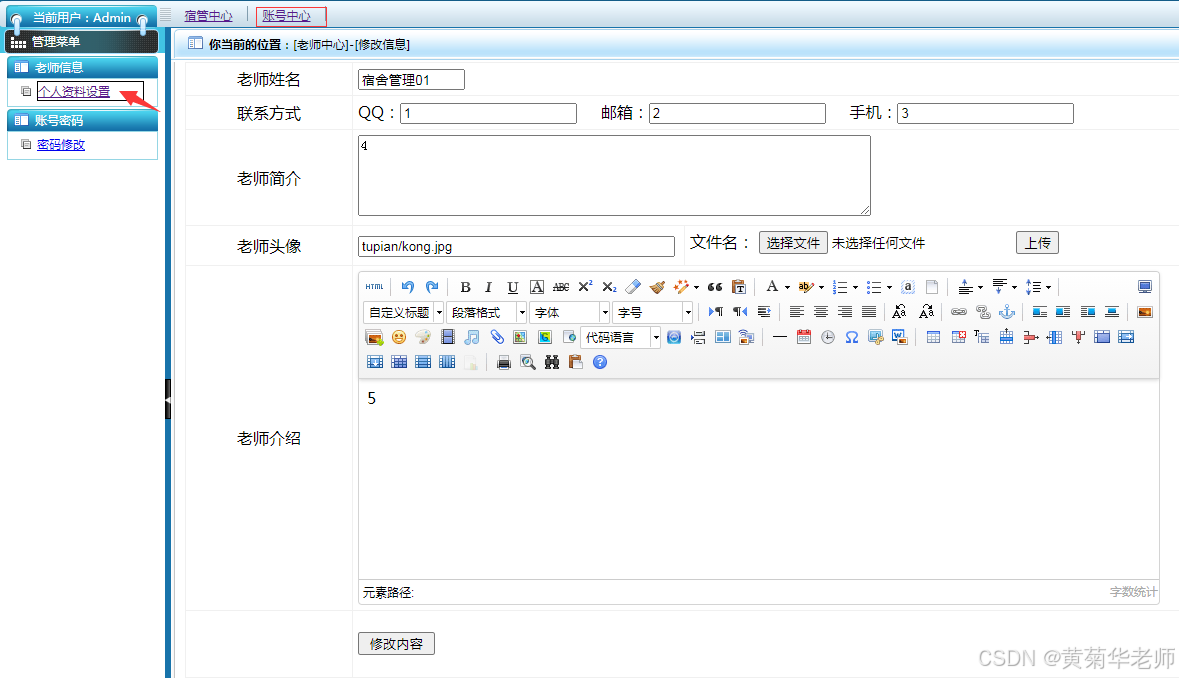Open the 密码修改 link
Screen dimensions: 1179x678
tap(59, 144)
